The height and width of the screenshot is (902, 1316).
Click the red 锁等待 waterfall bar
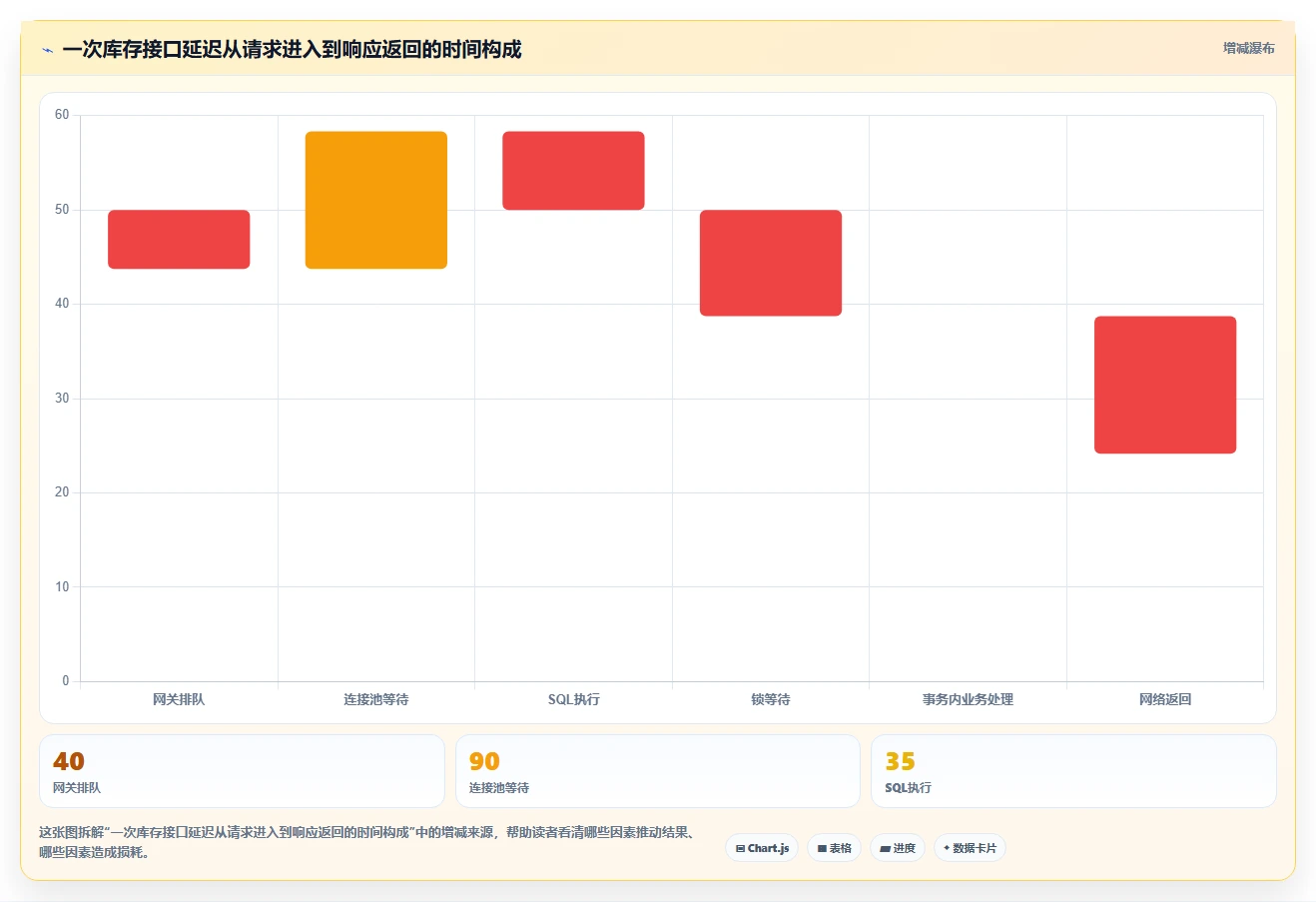click(x=771, y=263)
